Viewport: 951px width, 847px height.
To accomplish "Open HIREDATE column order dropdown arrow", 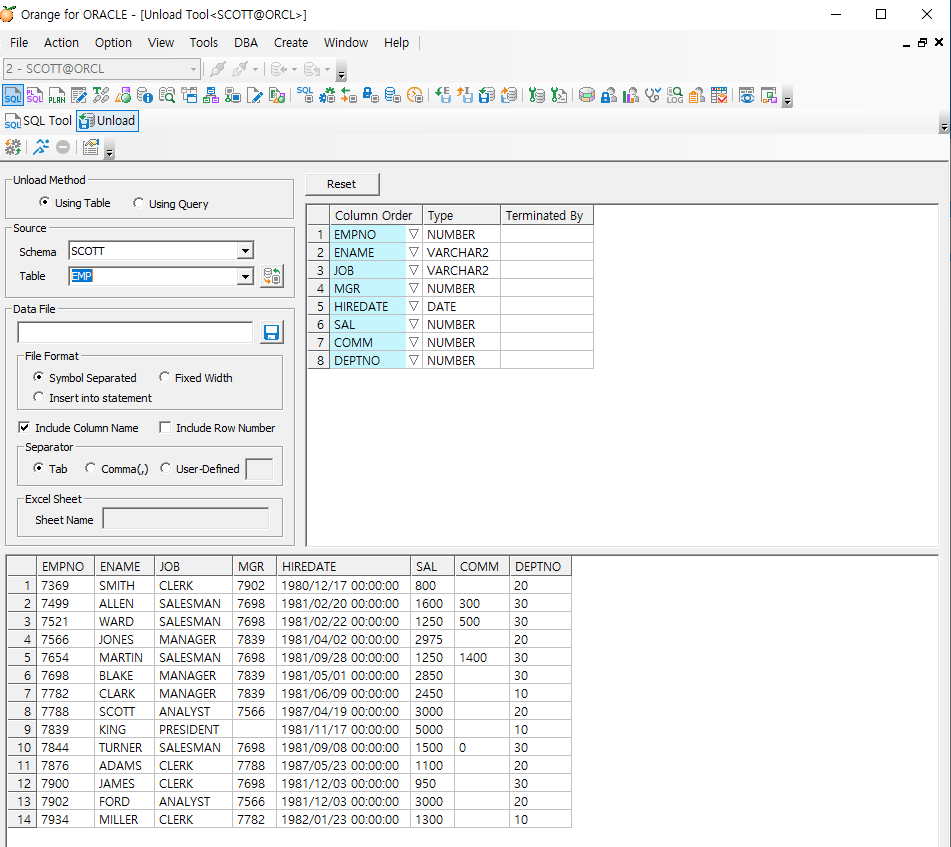I will (414, 306).
